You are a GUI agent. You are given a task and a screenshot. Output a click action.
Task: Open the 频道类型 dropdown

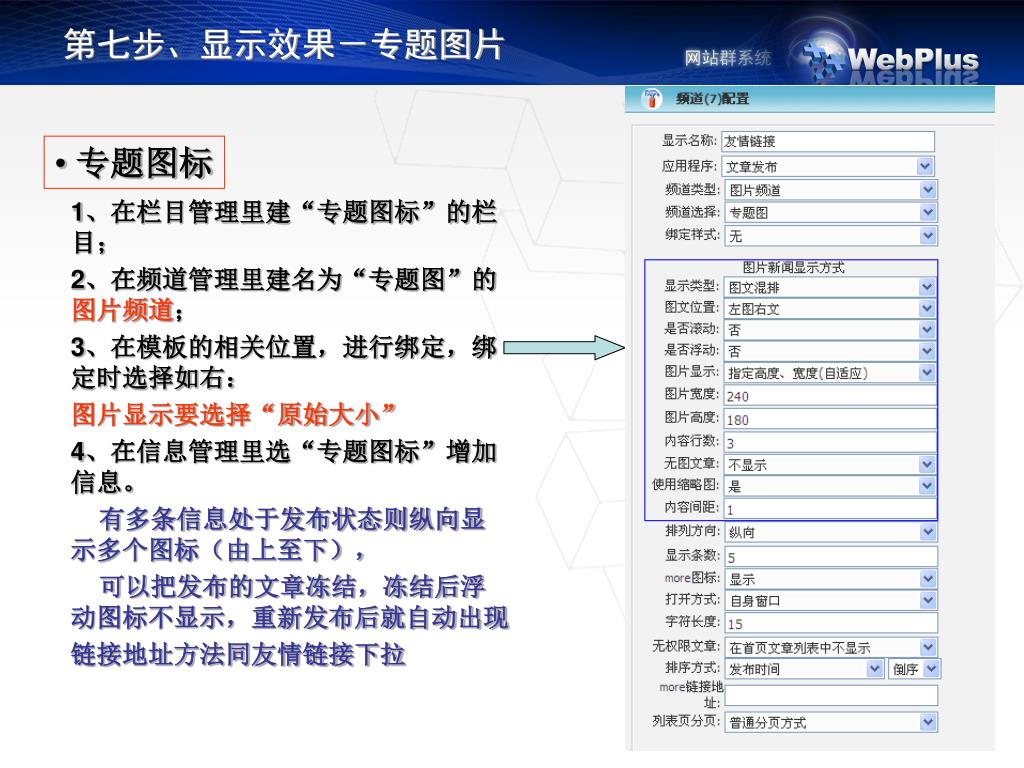(x=831, y=189)
